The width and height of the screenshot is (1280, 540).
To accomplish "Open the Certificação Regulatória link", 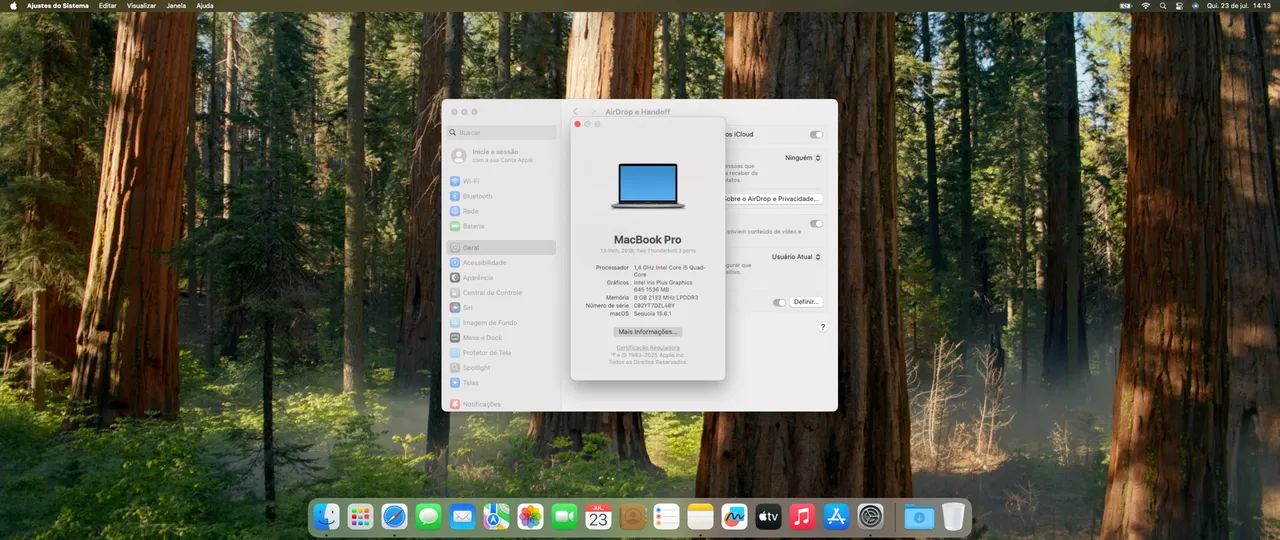I will 648,347.
